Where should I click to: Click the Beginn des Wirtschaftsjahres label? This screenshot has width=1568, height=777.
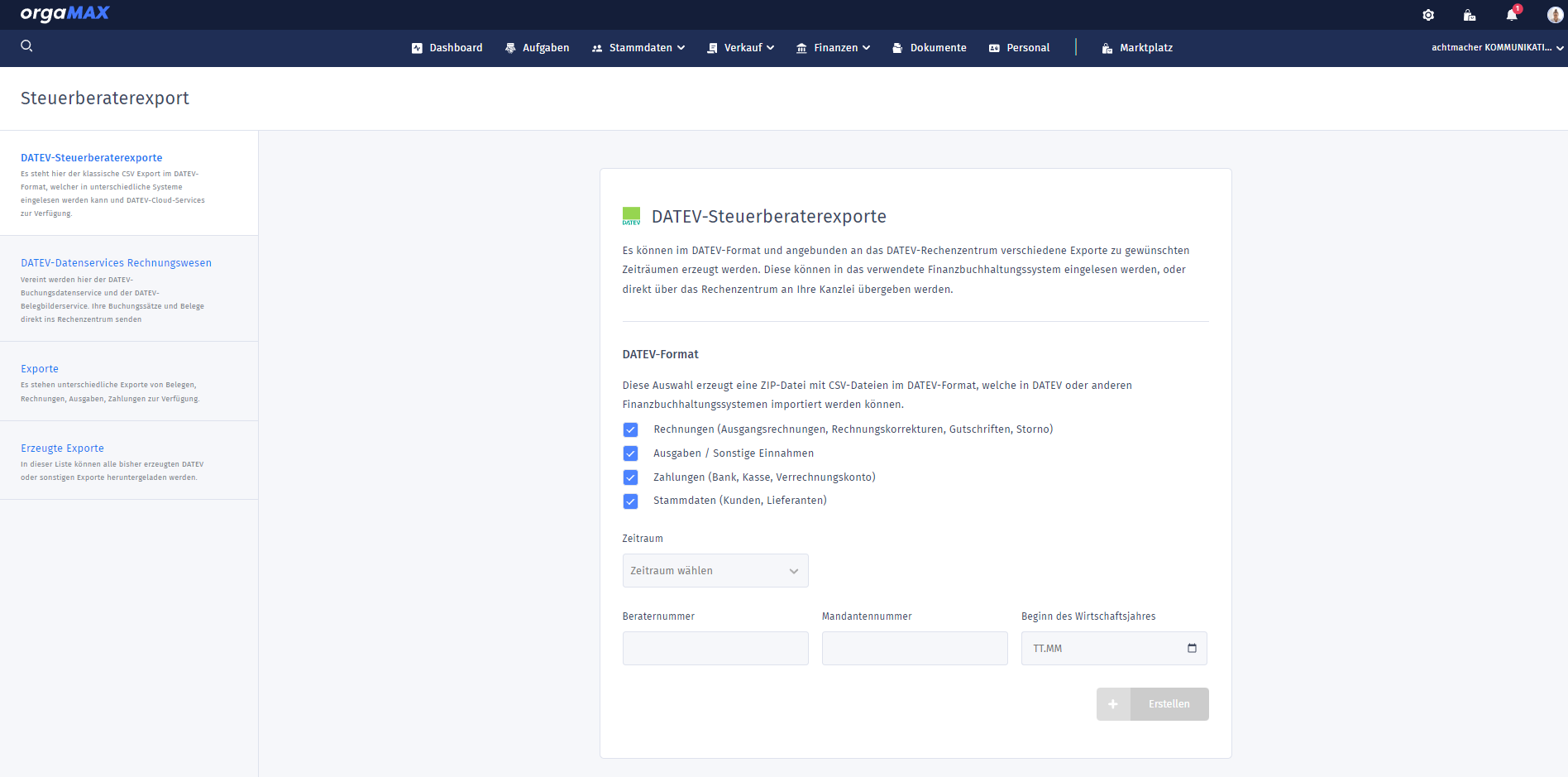point(1088,616)
